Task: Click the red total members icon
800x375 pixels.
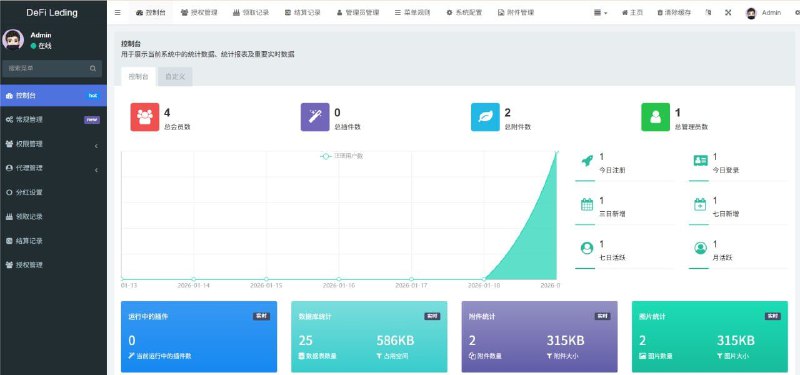Action: click(x=145, y=117)
